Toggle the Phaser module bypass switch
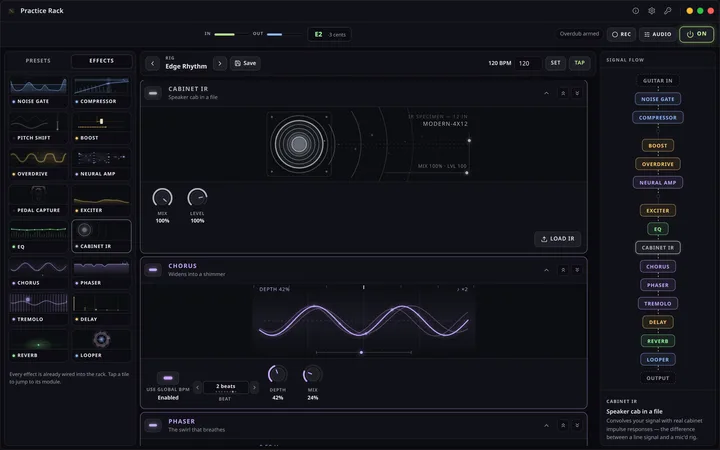This screenshot has height=450, width=720. (x=153, y=425)
